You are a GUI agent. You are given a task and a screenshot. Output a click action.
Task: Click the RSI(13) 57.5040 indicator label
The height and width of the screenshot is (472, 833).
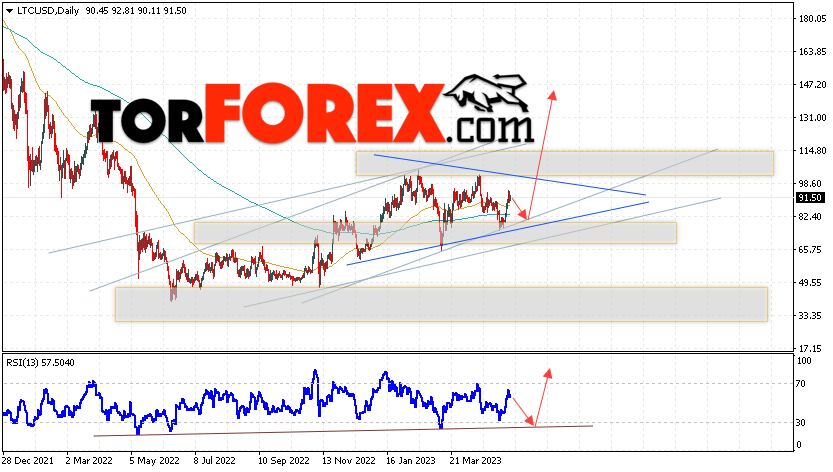click(x=40, y=363)
